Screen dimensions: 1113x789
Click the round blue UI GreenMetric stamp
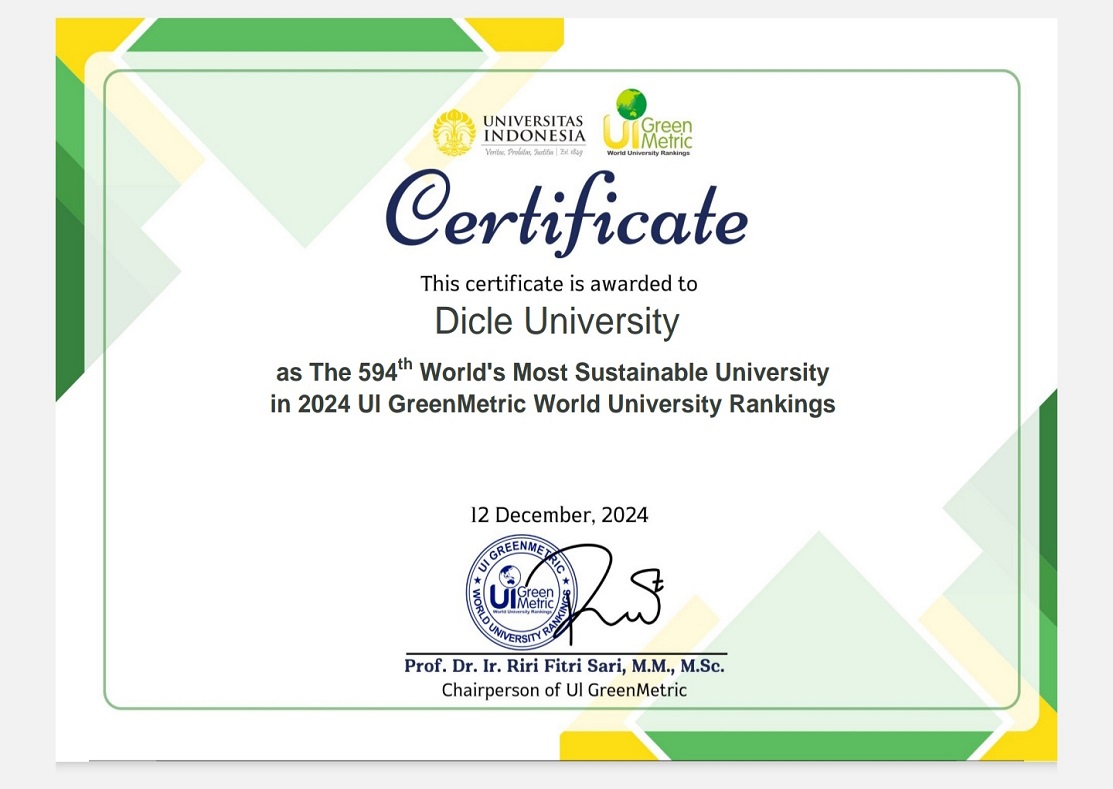tap(522, 592)
